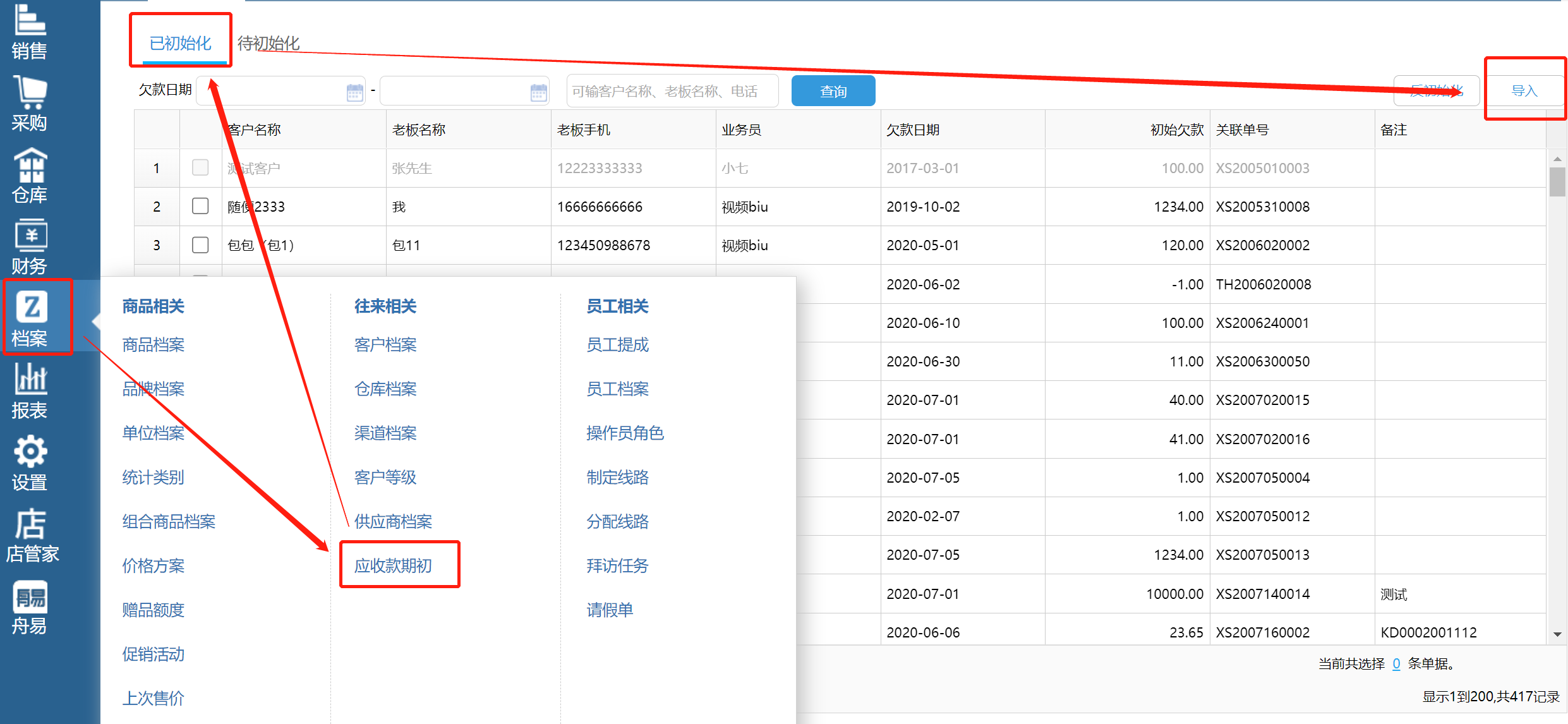This screenshot has height=724, width=1568.
Task: Open 单位档案 from the menu
Action: pyautogui.click(x=154, y=433)
